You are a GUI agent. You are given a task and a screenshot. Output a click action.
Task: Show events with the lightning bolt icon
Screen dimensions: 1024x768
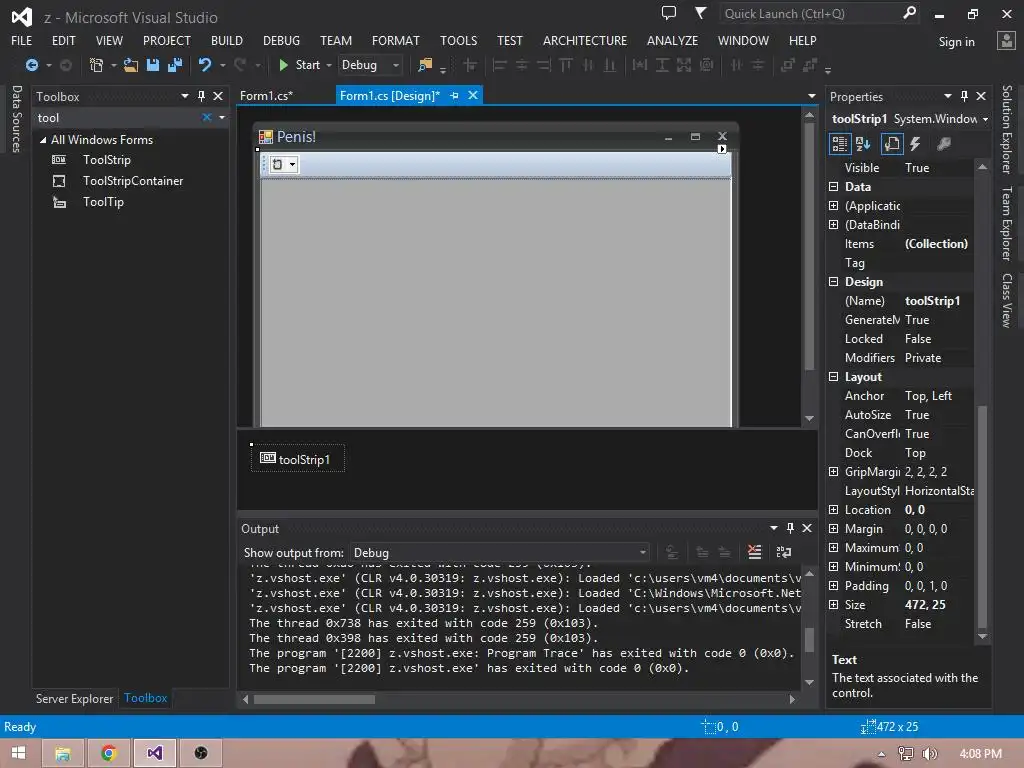click(x=916, y=144)
